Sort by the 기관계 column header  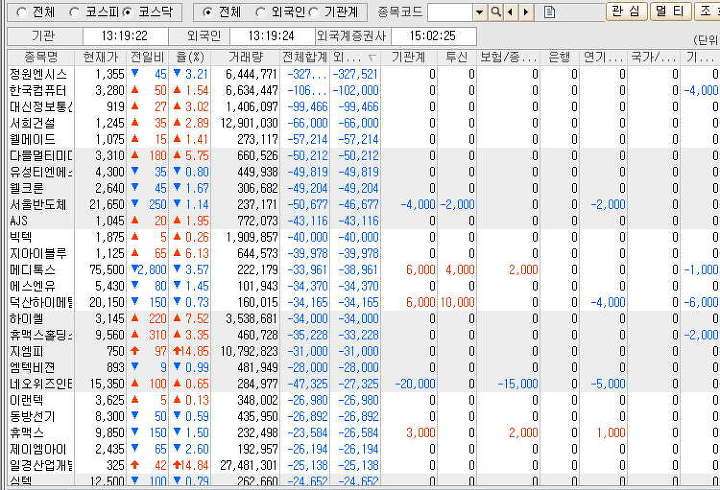[409, 57]
